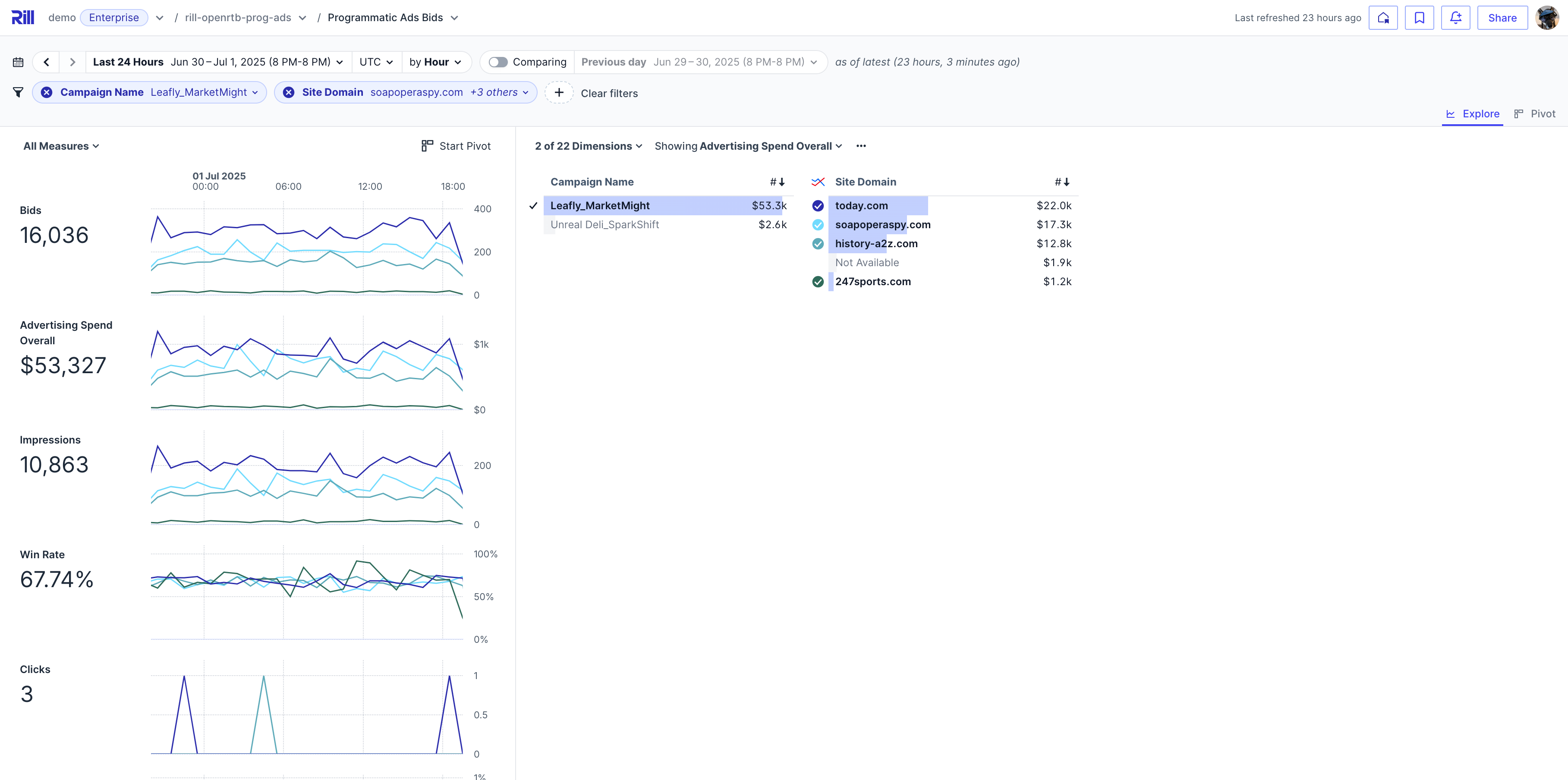Enable the Comparing toggle
1568x780 pixels.
(x=498, y=61)
